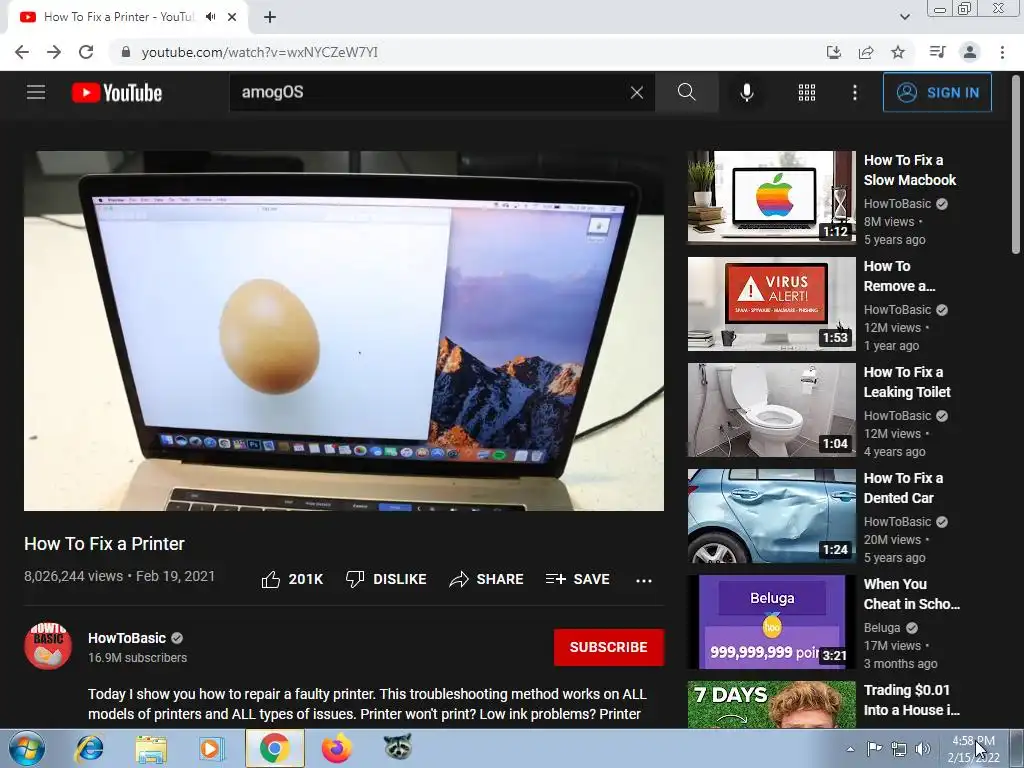1024x768 pixels.
Task: Open the 7 DAYS trading video thumbnail
Action: [771, 704]
